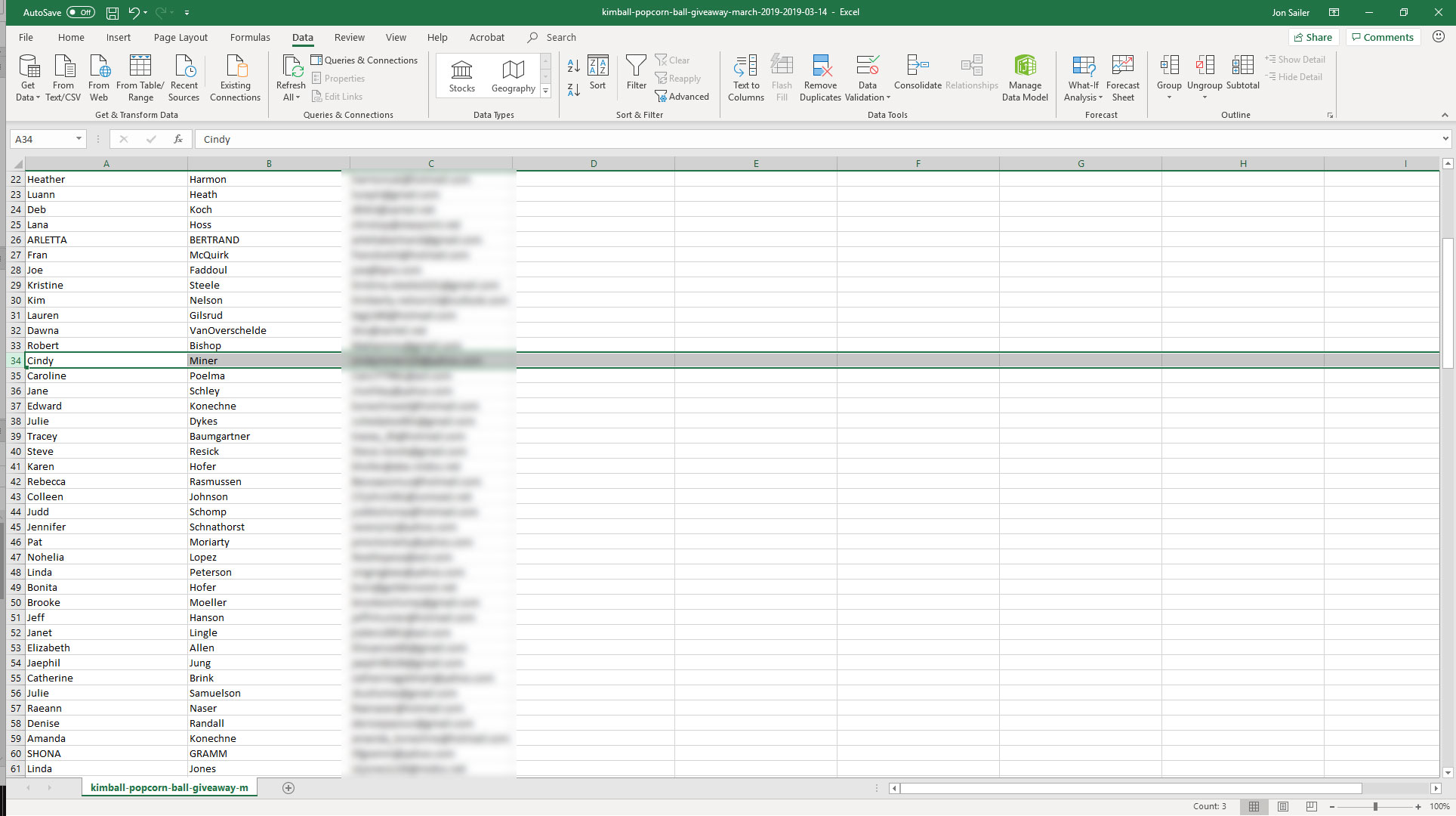Expand the formula bar chevron
1456x816 pixels.
(x=1445, y=139)
